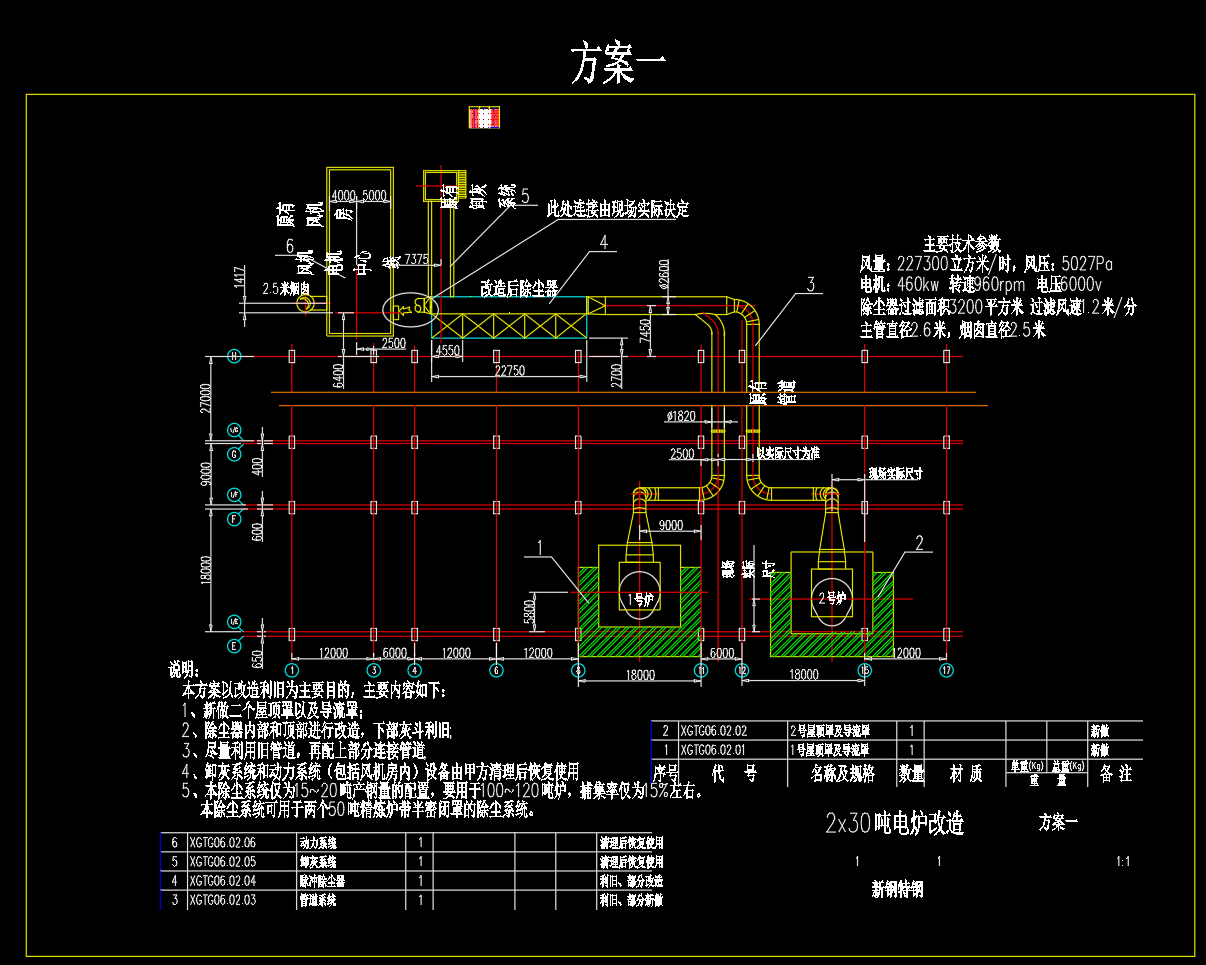
Task: Click the 此处连接由现场实际决定 annotation
Action: (x=617, y=210)
